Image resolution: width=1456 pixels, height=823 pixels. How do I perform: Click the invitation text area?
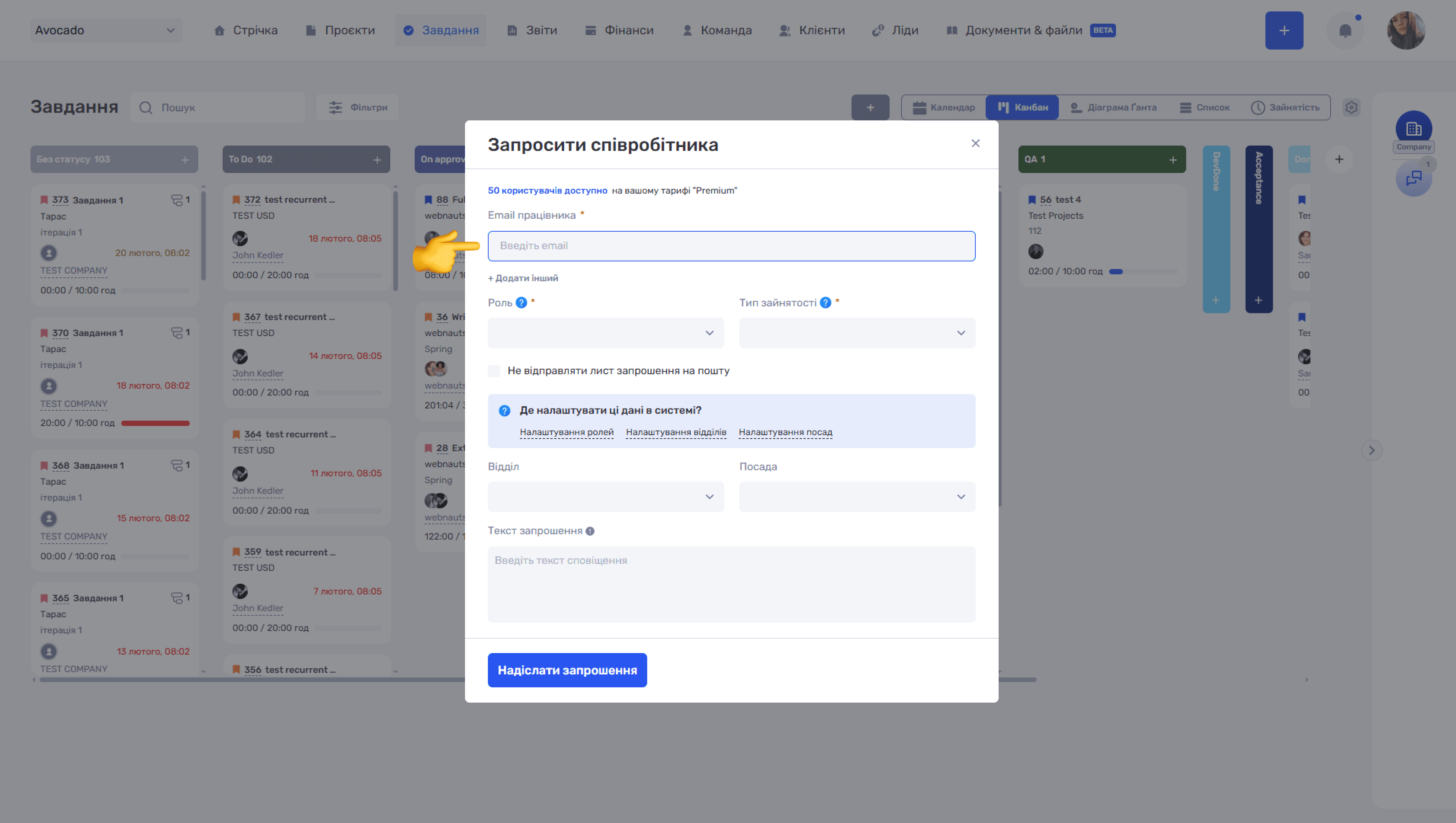point(731,584)
